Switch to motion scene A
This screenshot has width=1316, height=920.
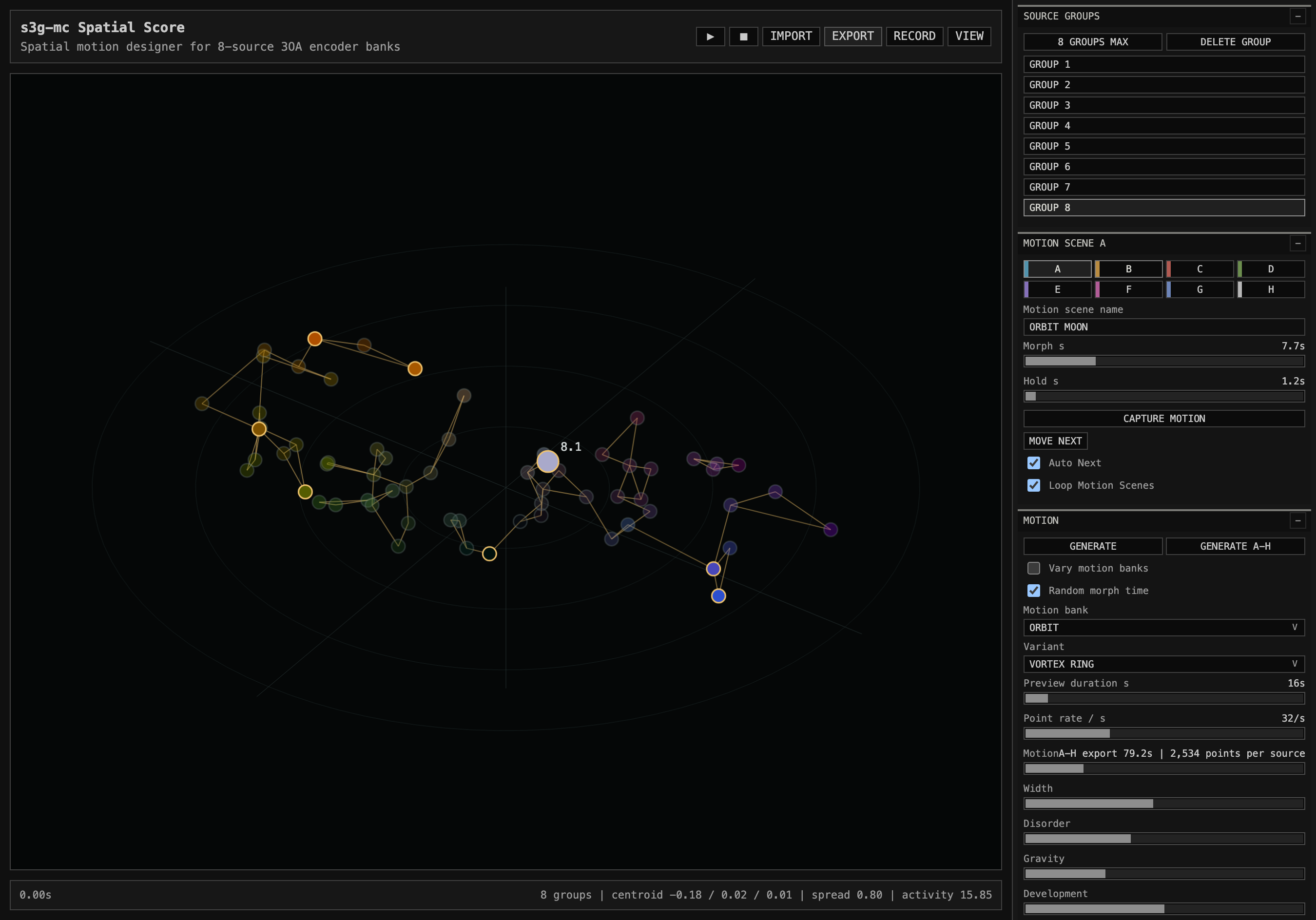[x=1058, y=269]
